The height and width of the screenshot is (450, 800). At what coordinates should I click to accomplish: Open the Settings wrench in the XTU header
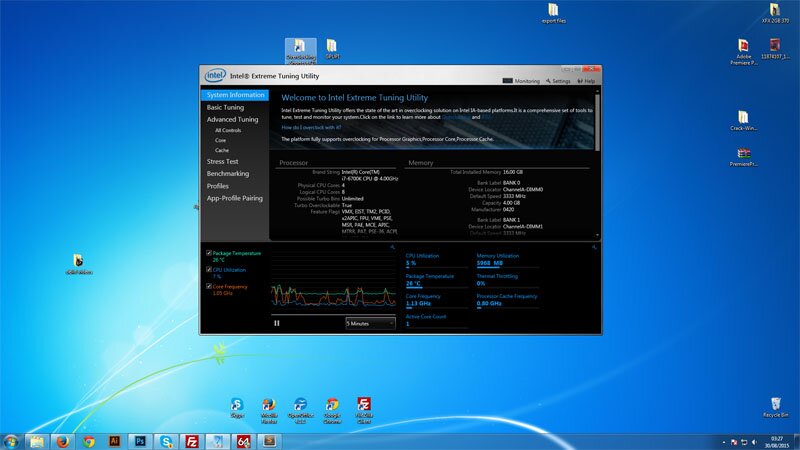558,81
